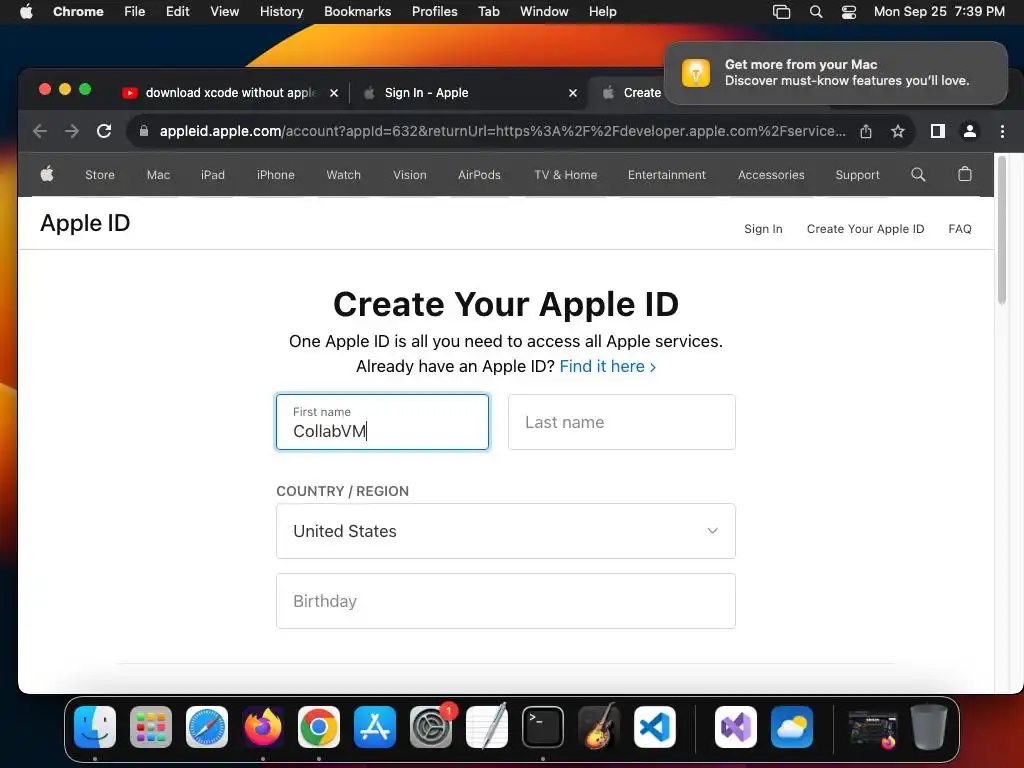
Task: Open System Settings from the Dock
Action: (x=431, y=727)
